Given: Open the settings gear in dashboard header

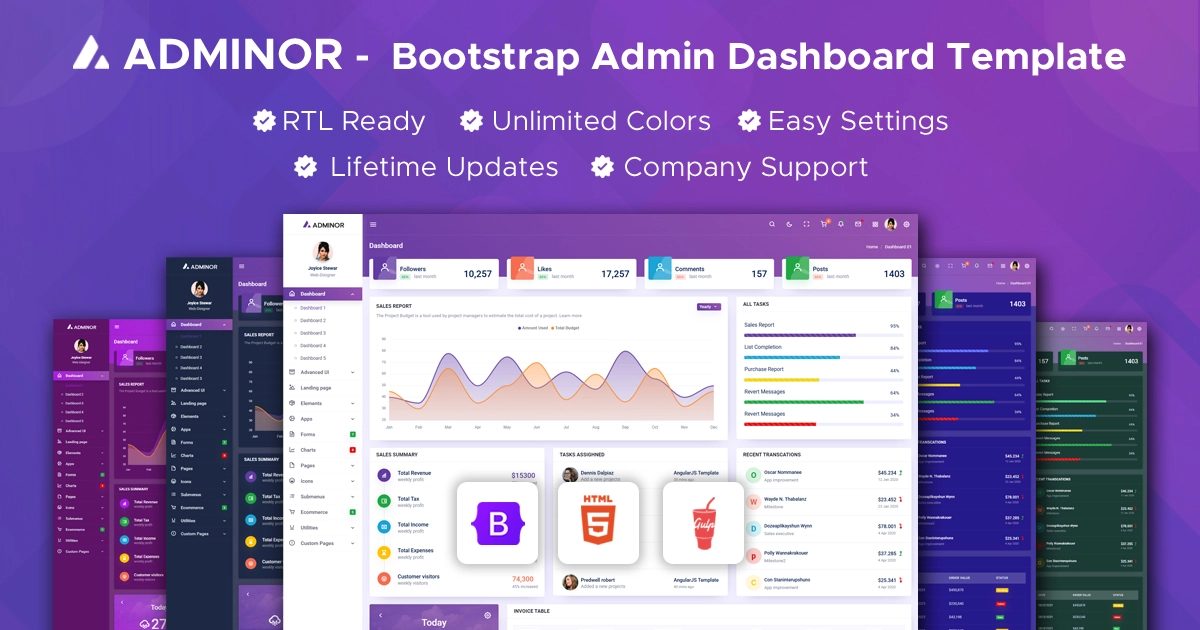Looking at the screenshot, I should 906,224.
